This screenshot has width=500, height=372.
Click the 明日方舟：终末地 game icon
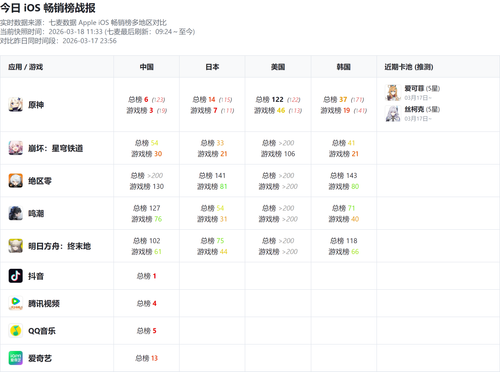click(15, 246)
